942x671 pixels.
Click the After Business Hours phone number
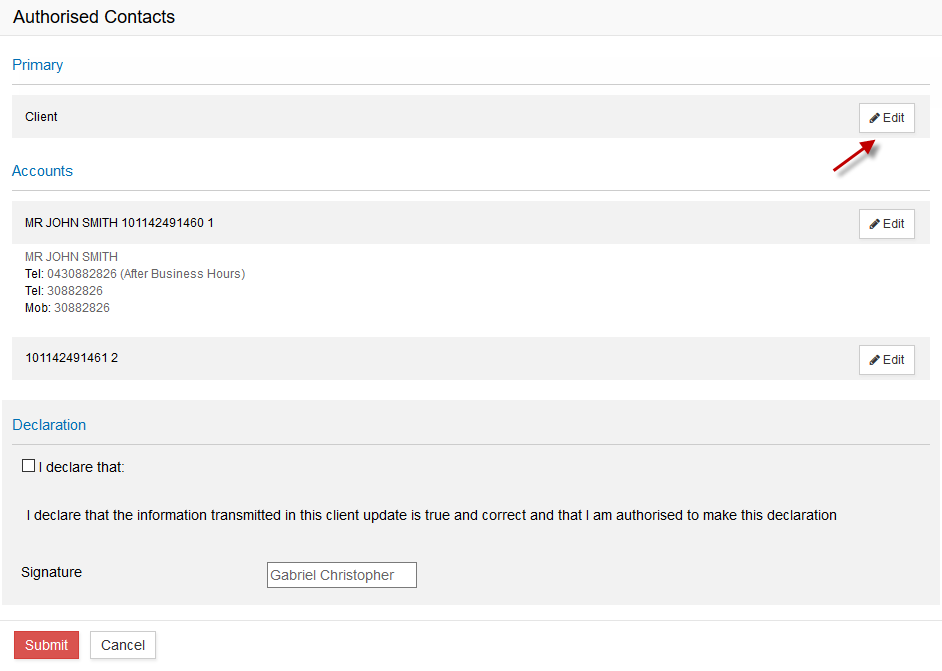click(x=145, y=274)
